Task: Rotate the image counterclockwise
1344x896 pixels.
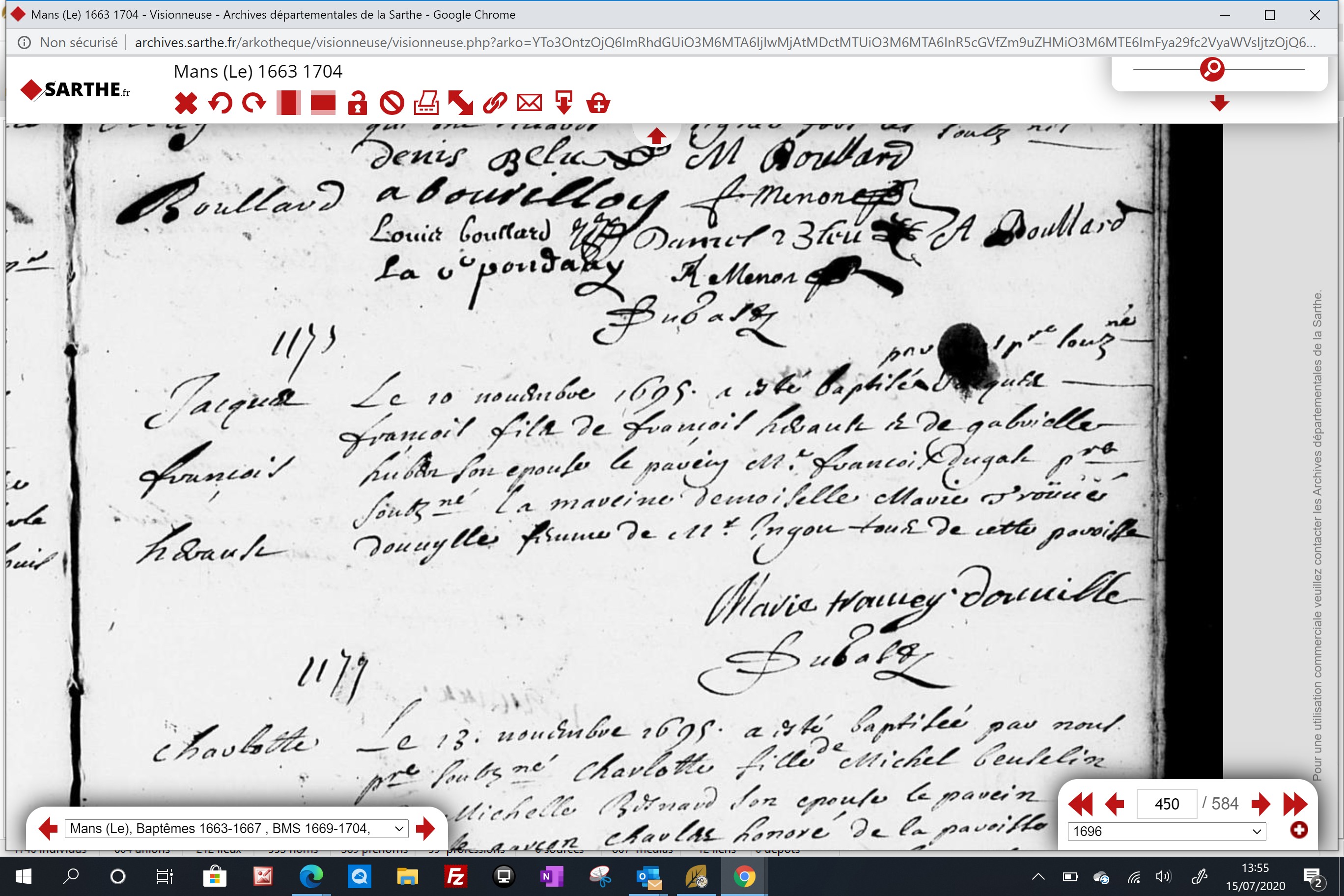Action: click(x=220, y=104)
